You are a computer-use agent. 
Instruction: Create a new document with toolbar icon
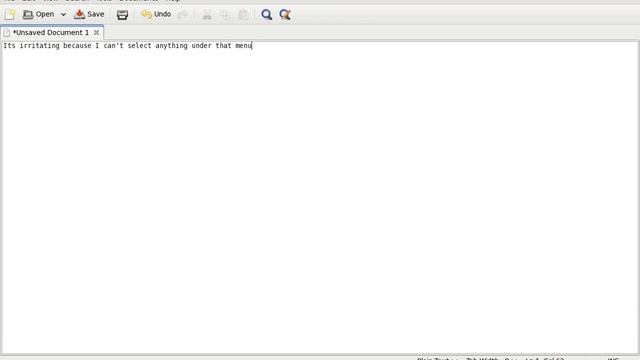coord(10,15)
